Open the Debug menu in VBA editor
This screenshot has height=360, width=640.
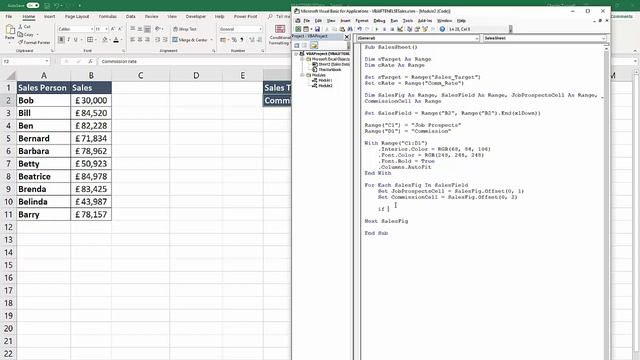tap(380, 21)
